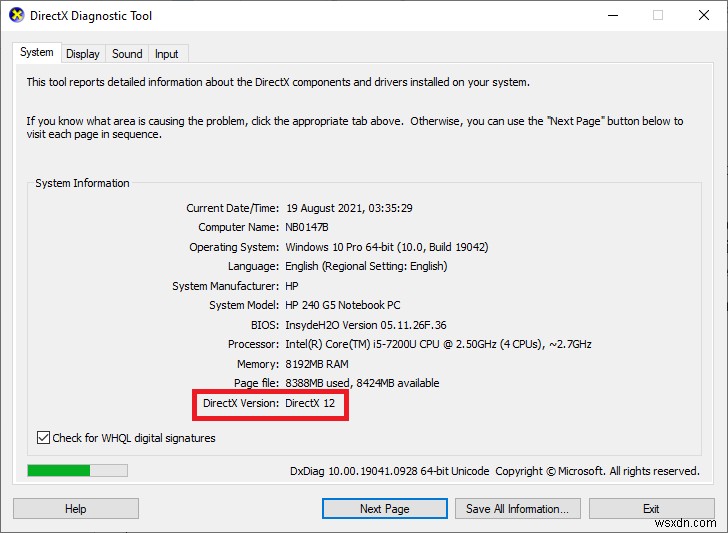Click the page file 8388MB used value

pyautogui.click(x=362, y=383)
